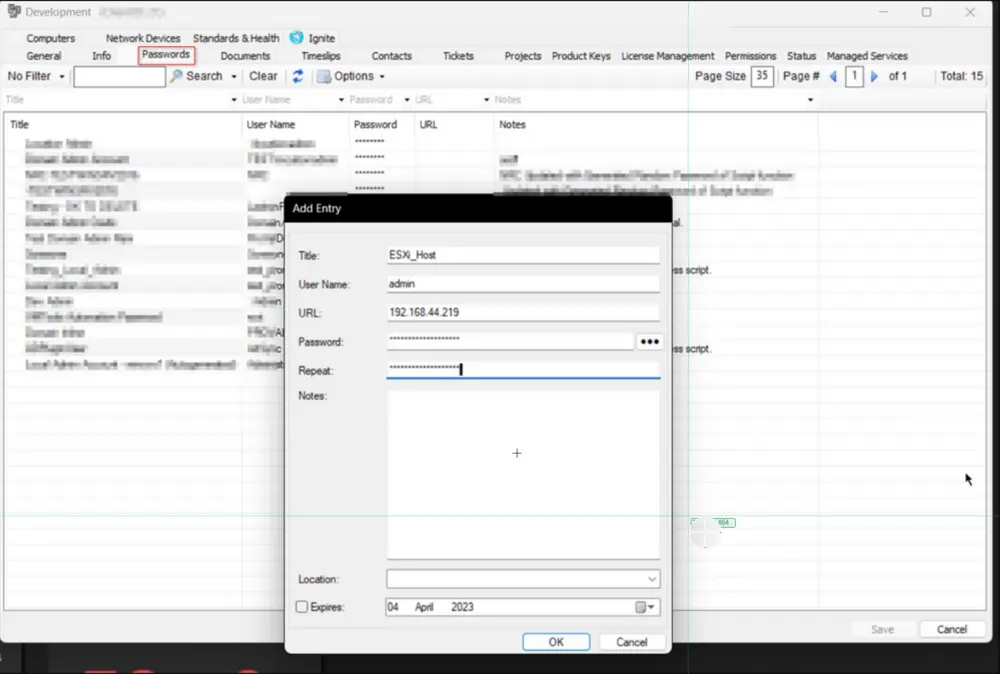The image size is (1000, 674).
Task: Open the Title column filter dropdown
Action: pyautogui.click(x=233, y=100)
